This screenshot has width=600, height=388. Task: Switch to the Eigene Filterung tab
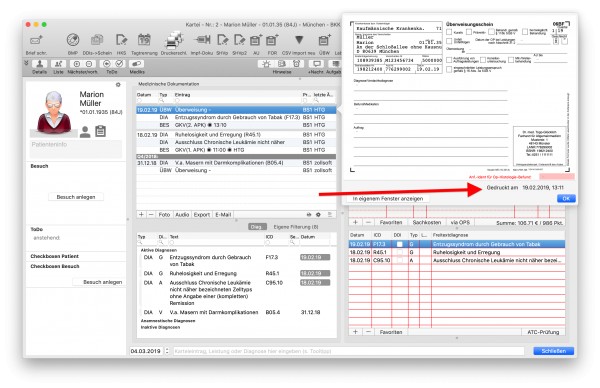coord(296,227)
